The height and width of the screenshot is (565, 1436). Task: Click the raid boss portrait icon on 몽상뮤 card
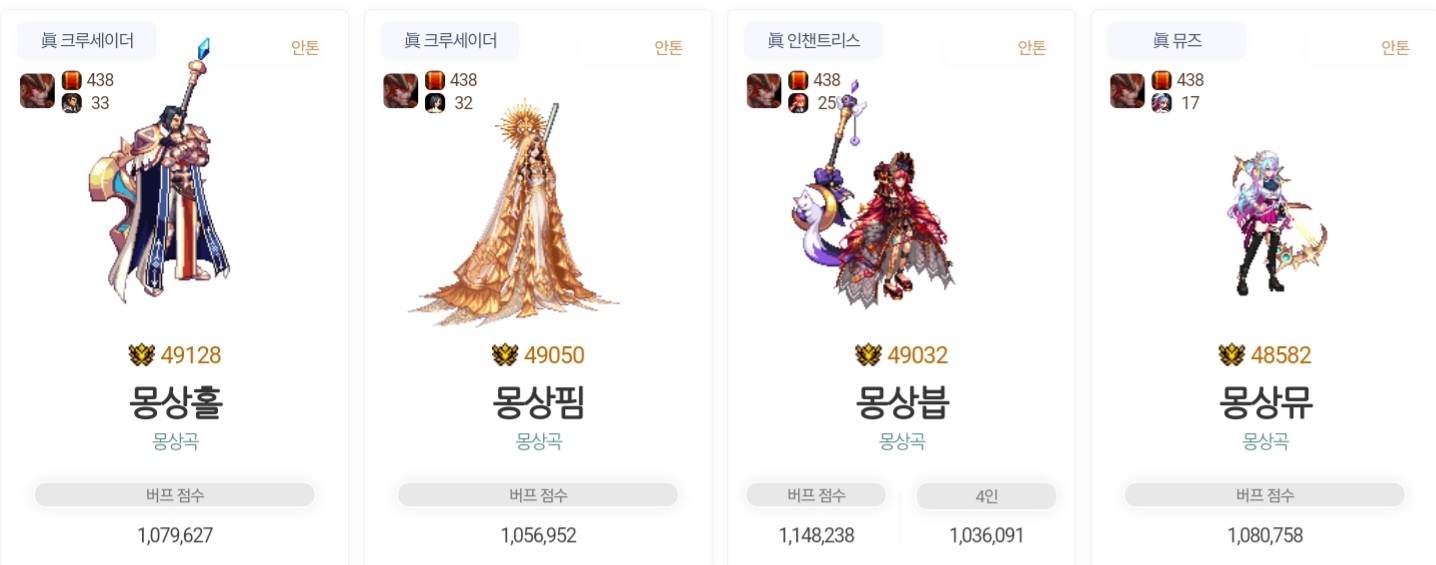click(x=1127, y=91)
